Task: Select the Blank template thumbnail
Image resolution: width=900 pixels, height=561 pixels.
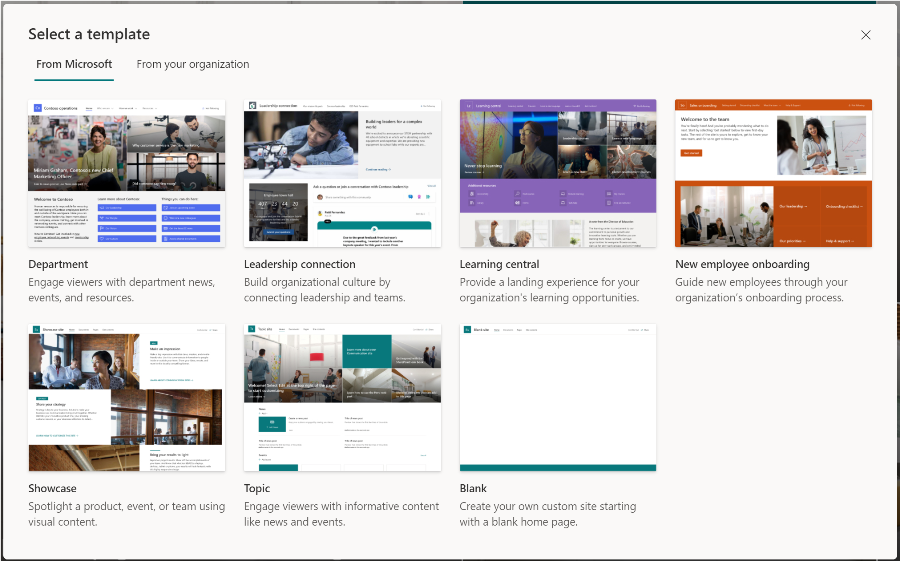Action: tap(558, 397)
